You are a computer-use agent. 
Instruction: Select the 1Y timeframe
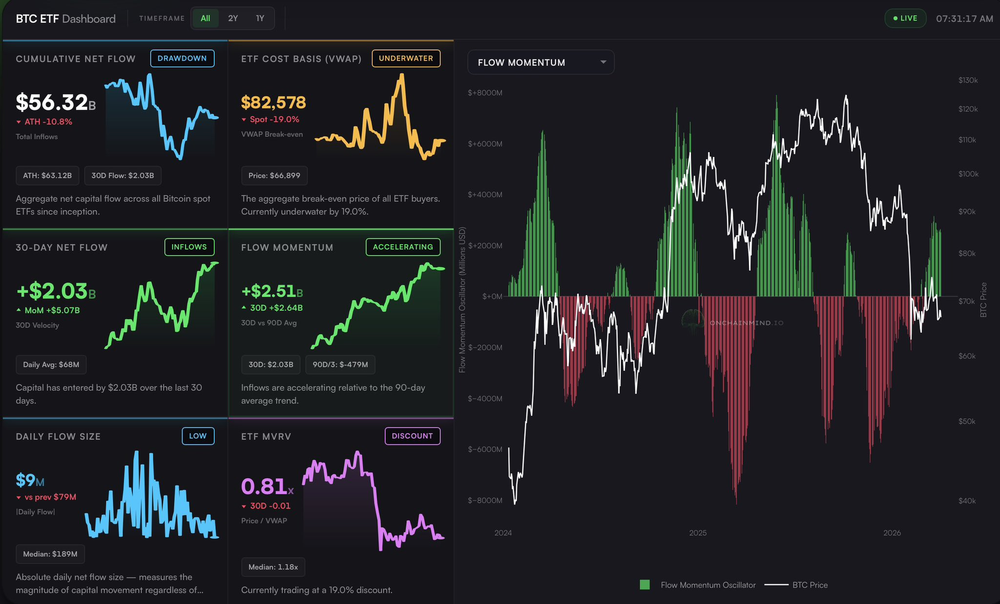point(259,18)
